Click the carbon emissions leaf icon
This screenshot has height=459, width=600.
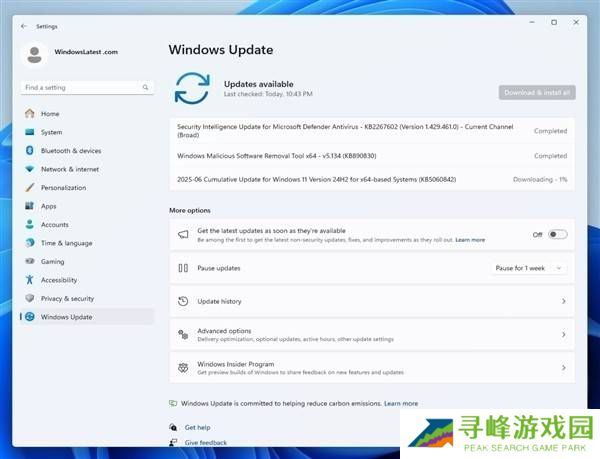tap(173, 403)
